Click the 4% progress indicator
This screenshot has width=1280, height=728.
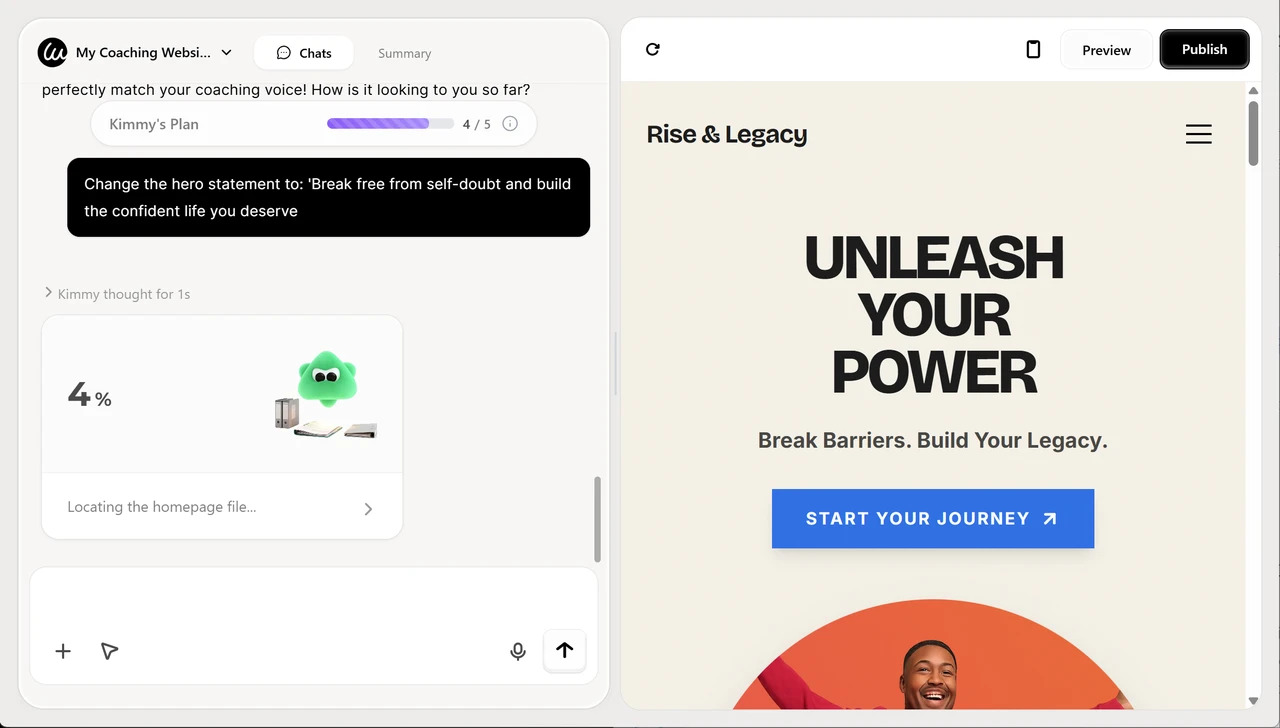[89, 395]
